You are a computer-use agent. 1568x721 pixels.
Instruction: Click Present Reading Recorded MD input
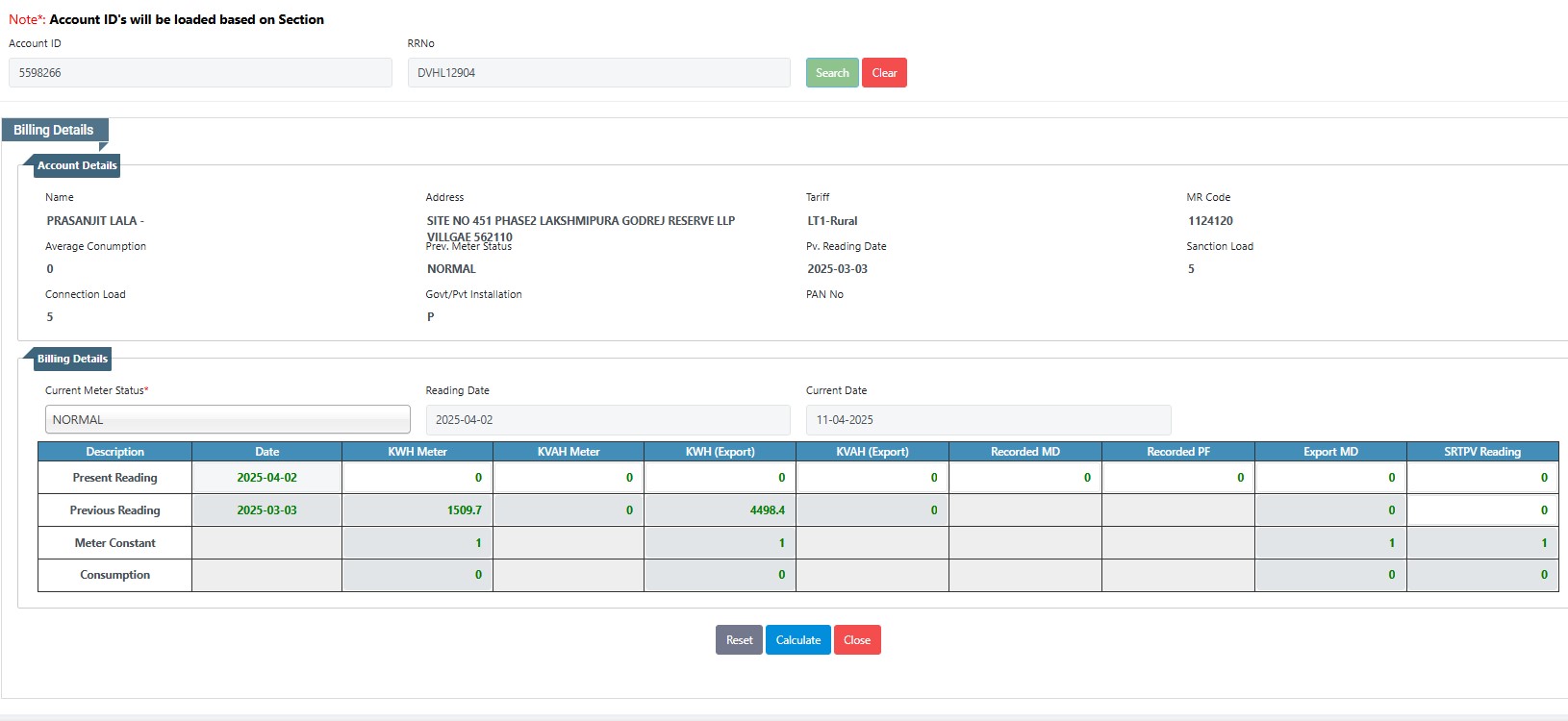click(x=1025, y=478)
